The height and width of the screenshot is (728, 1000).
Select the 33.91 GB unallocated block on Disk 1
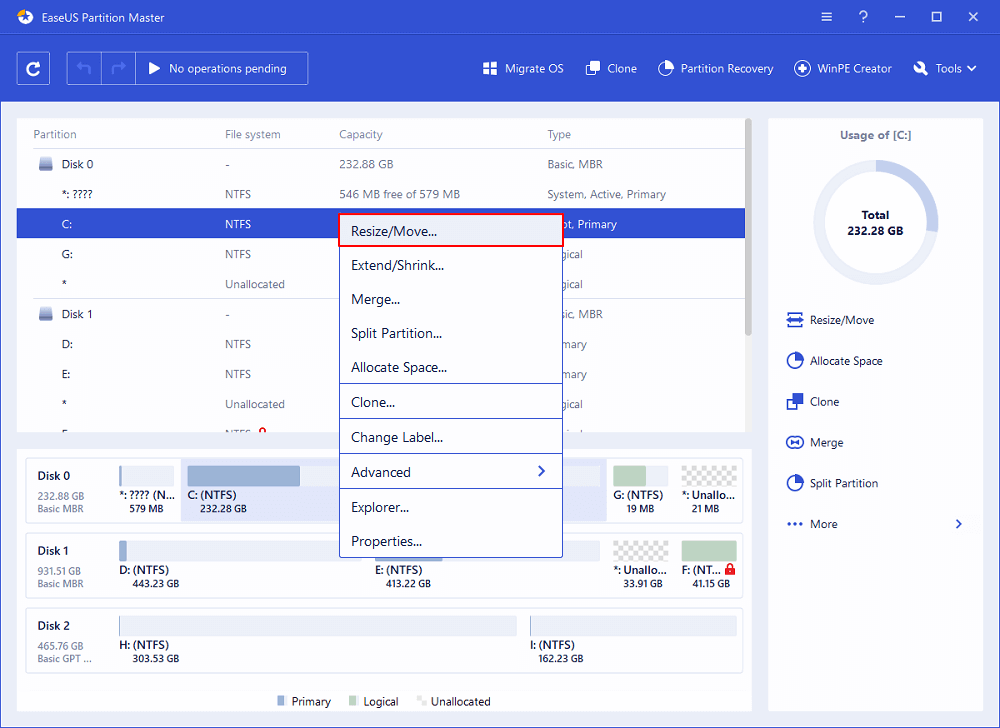pos(640,565)
